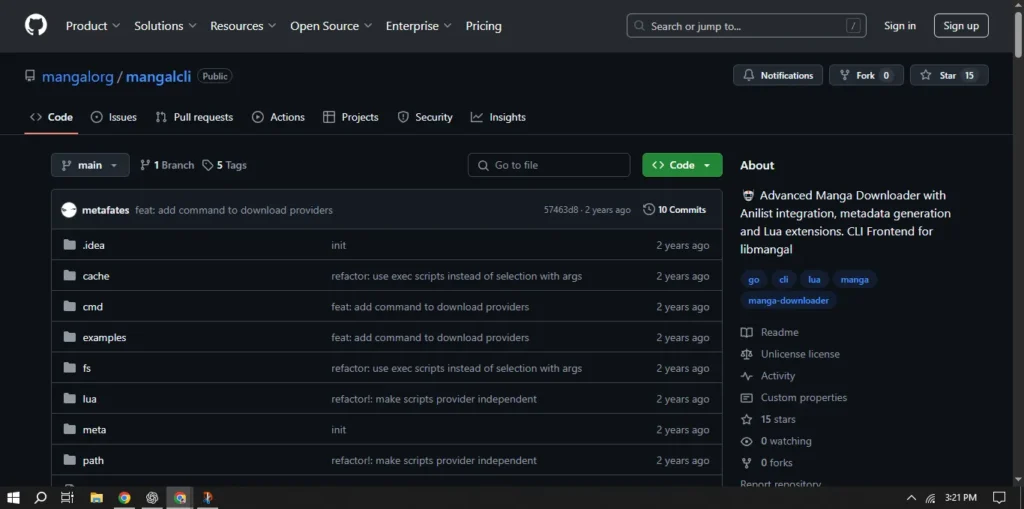Expand the main branch dropdown

(90, 165)
